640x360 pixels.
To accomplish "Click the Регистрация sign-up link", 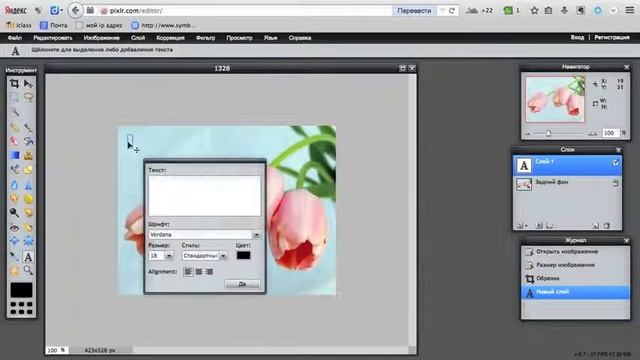I will point(611,37).
